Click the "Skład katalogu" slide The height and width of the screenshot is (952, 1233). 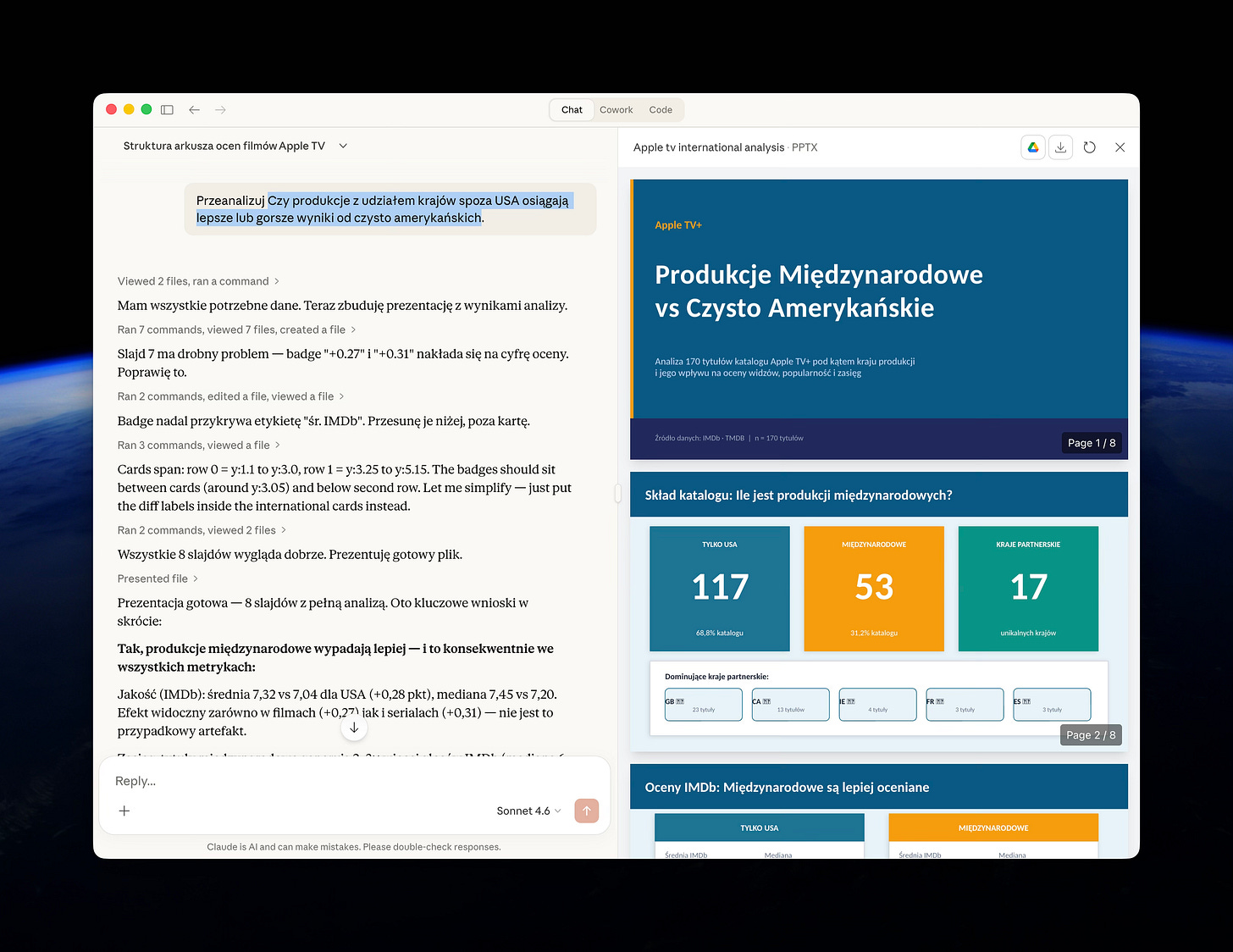click(879, 612)
